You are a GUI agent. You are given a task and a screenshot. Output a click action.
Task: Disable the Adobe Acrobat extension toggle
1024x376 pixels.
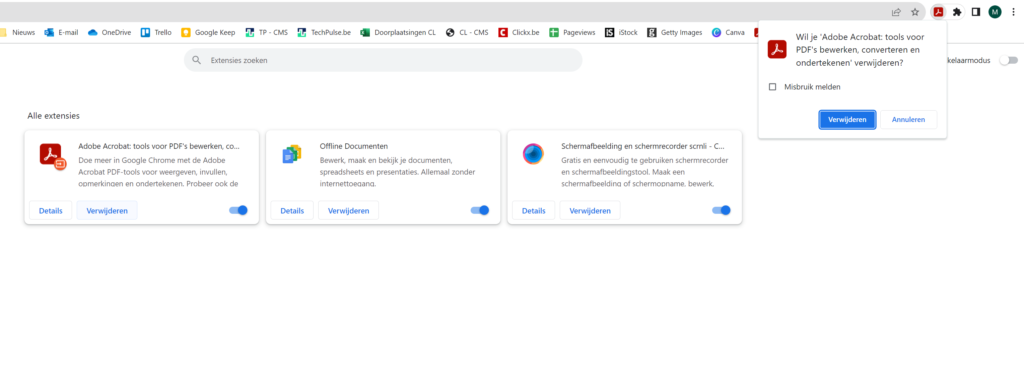pos(238,210)
